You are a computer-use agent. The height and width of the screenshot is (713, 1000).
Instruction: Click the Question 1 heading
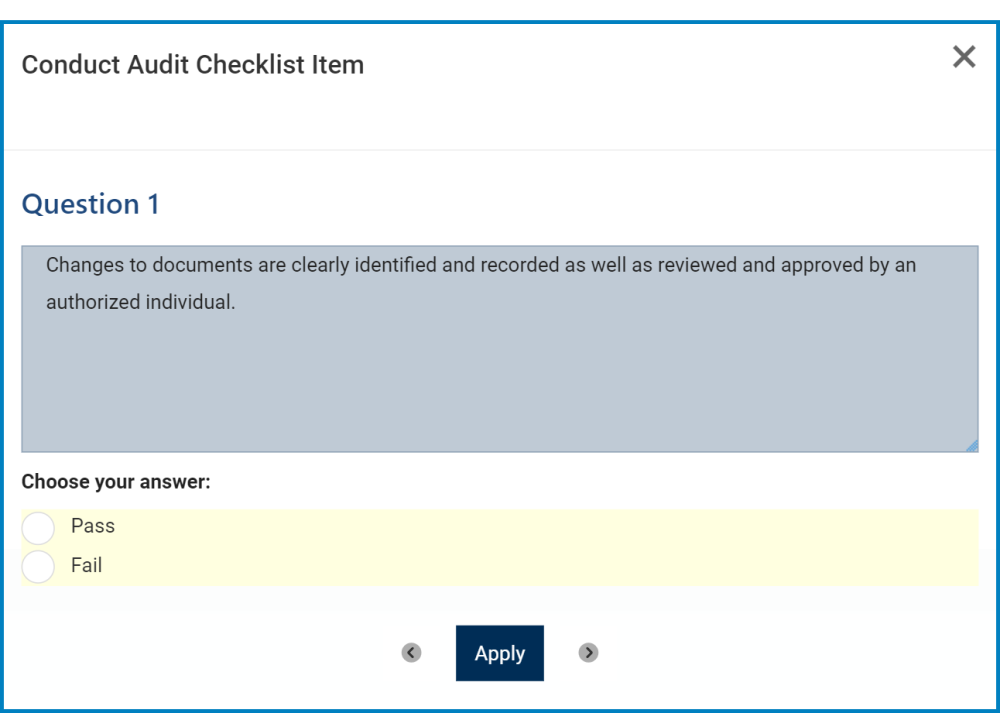91,204
